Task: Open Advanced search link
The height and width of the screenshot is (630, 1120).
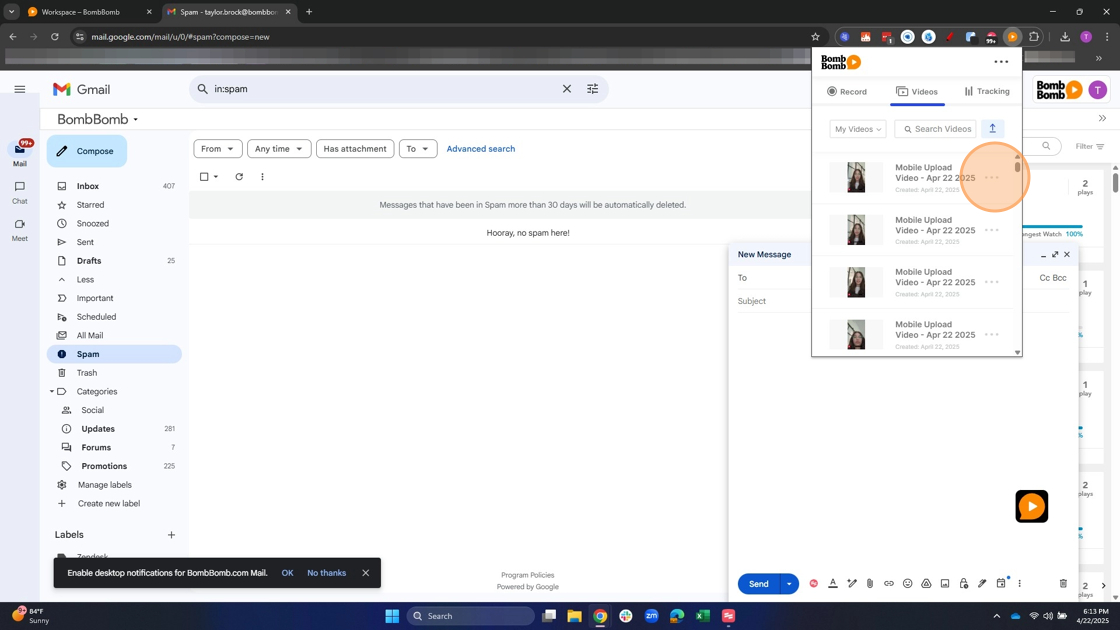Action: (481, 149)
